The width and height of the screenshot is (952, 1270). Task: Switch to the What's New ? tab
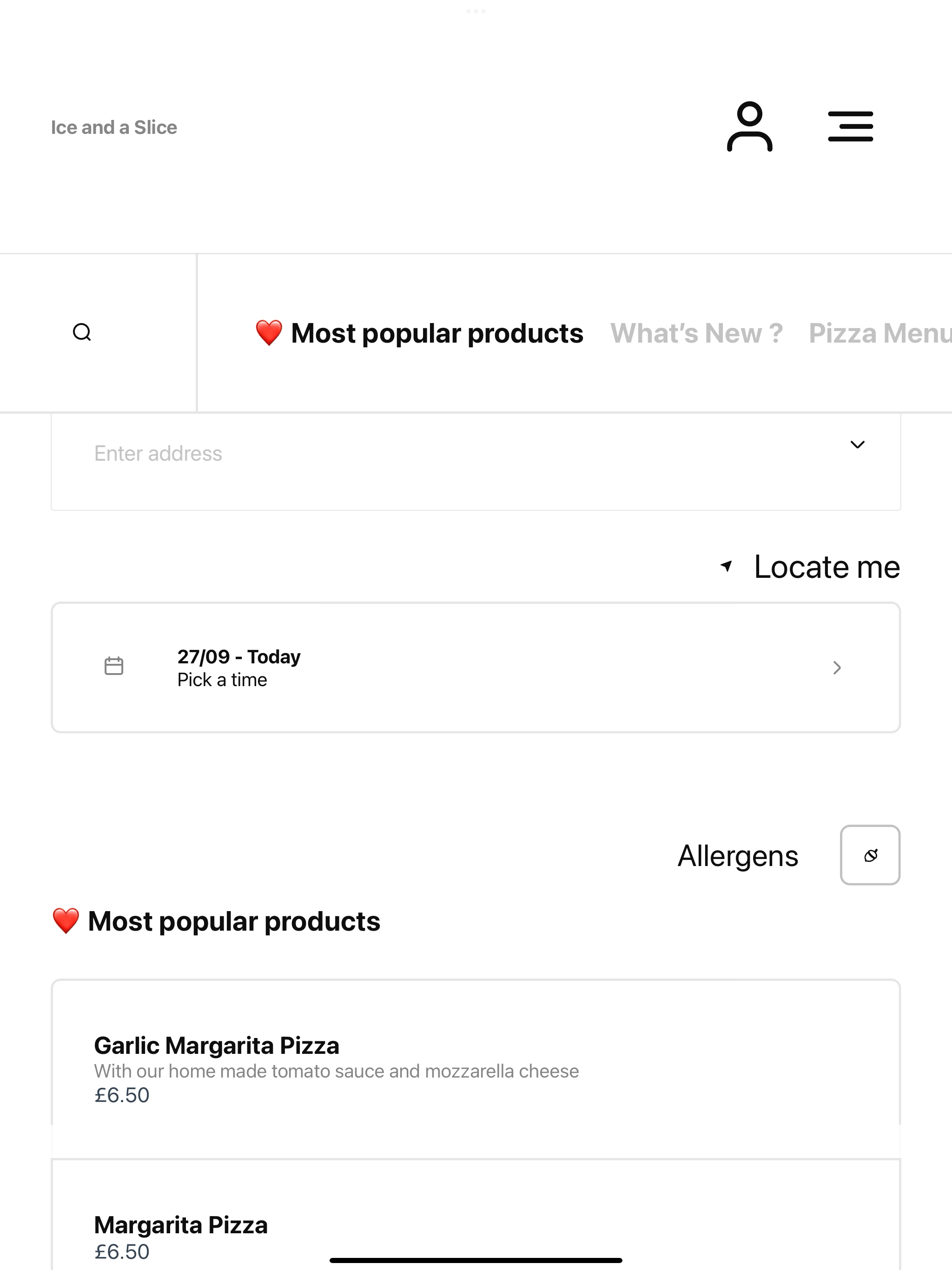696,333
